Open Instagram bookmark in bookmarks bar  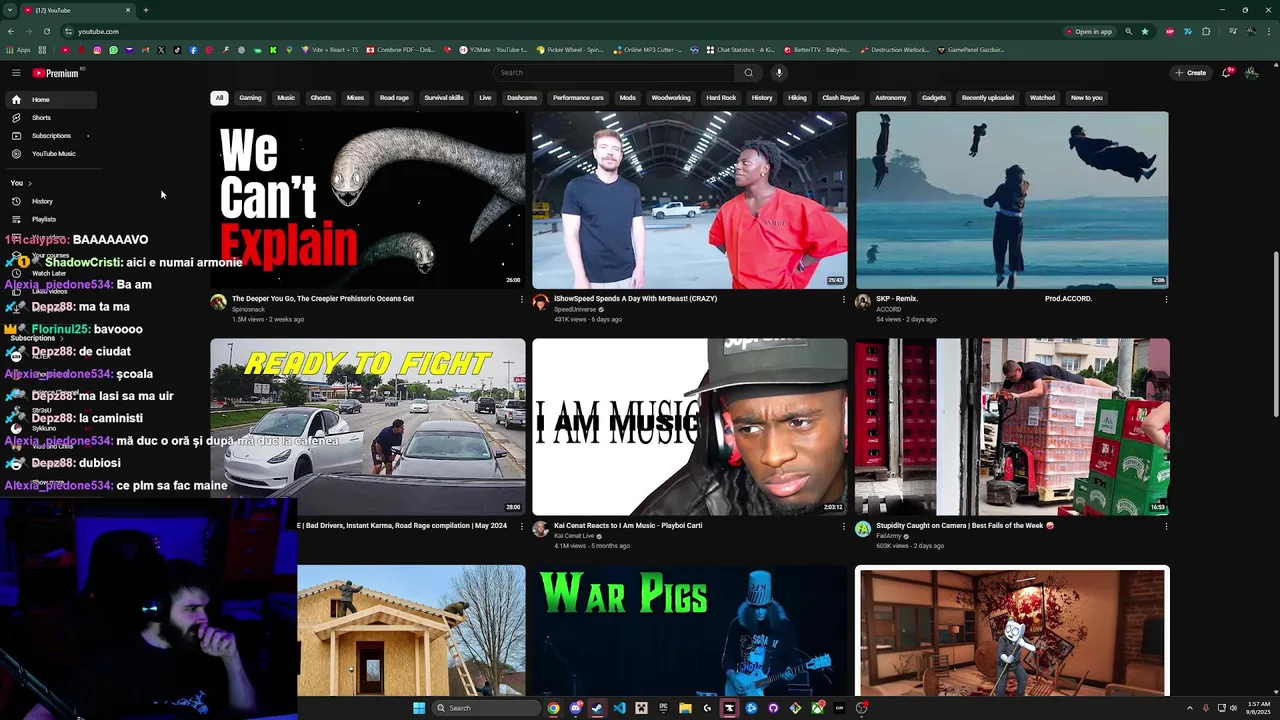(x=97, y=50)
